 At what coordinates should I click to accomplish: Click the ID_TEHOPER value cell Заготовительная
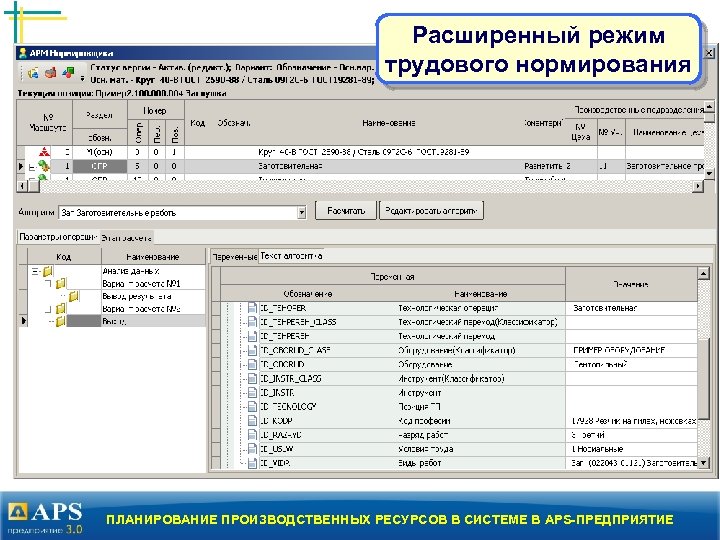631,308
